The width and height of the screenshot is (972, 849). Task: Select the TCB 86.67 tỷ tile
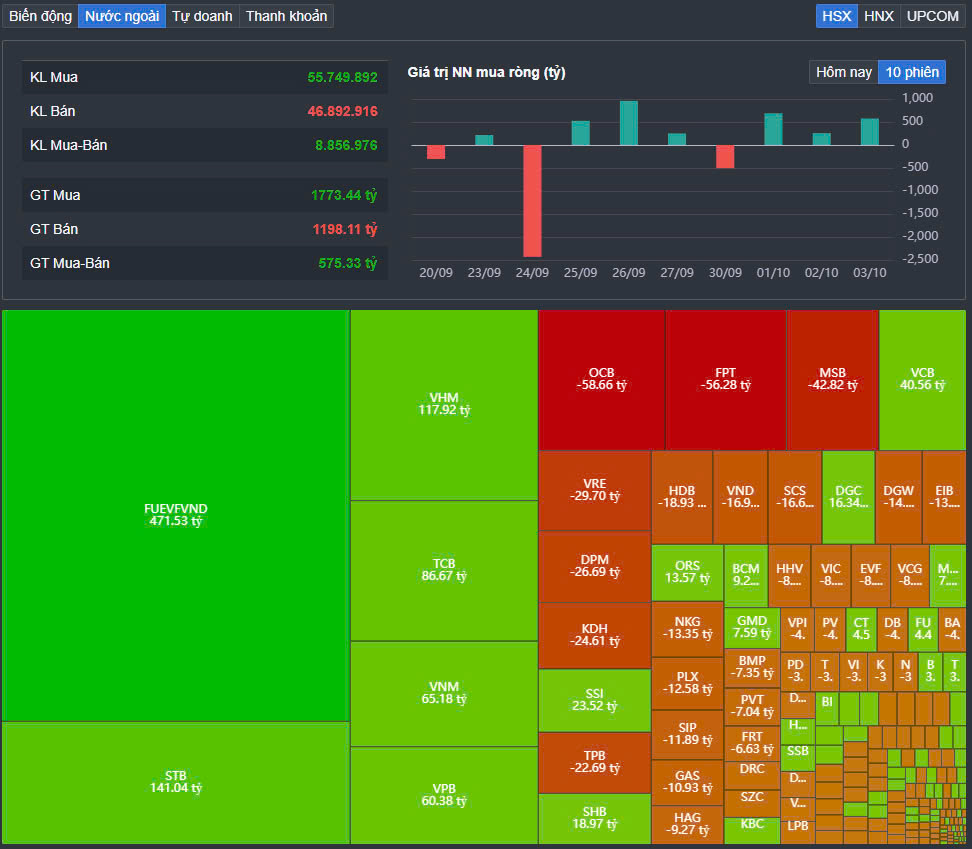click(444, 570)
